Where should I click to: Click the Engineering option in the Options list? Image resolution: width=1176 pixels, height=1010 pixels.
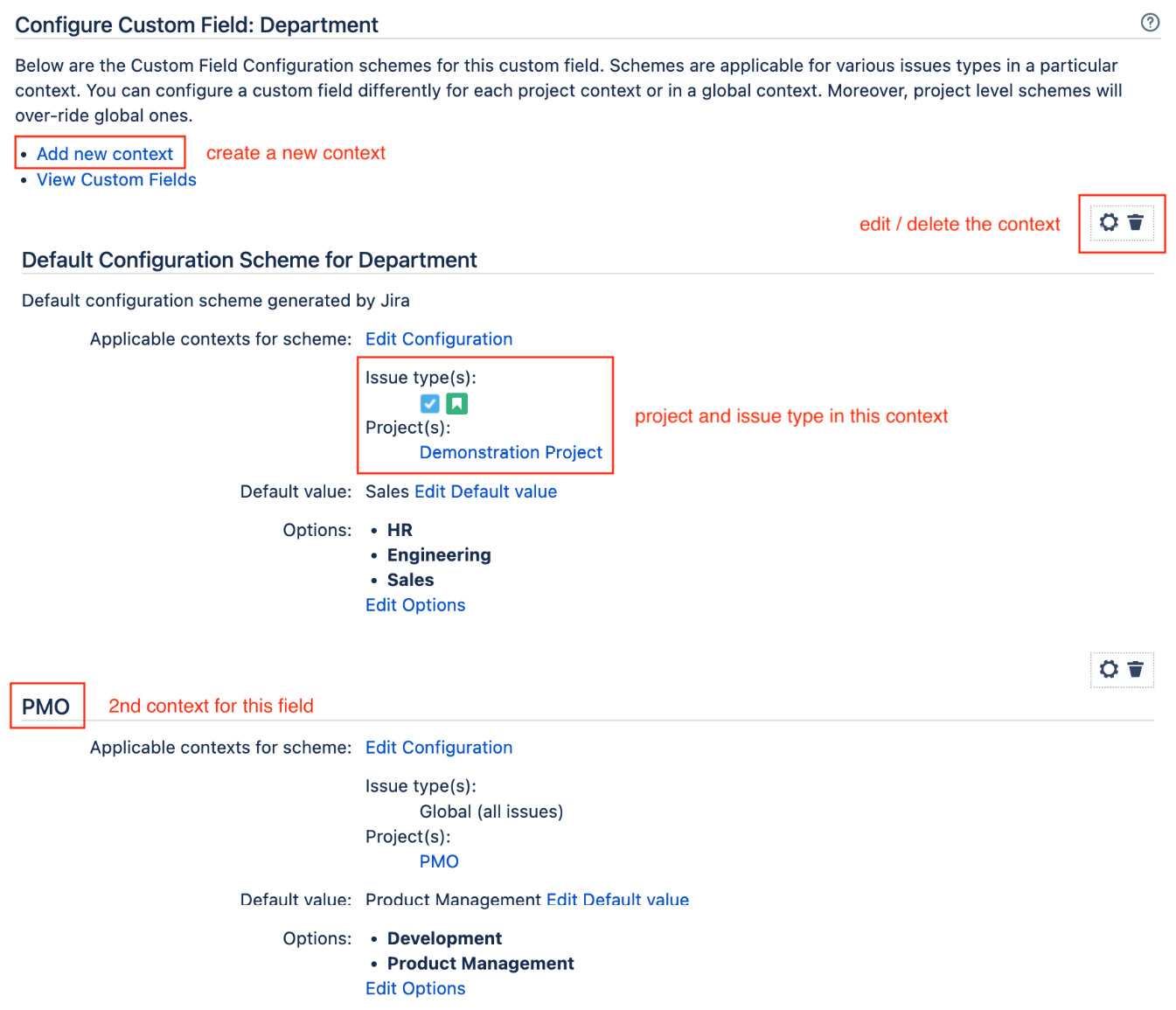(x=438, y=554)
